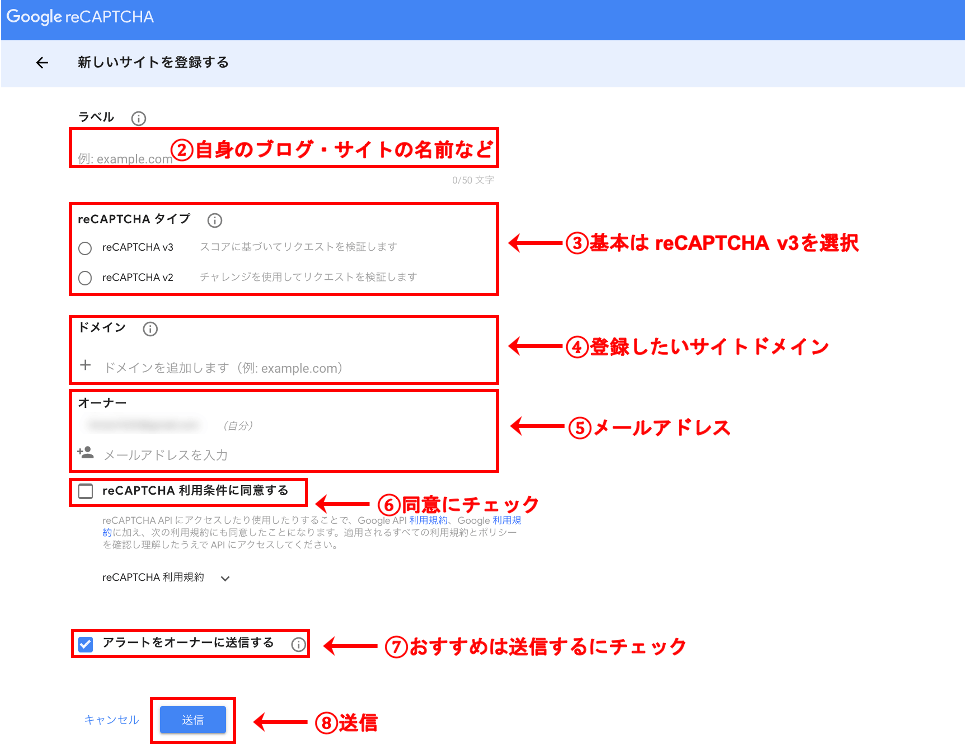
Task: Open the reCAPTCHA タイプ info icon
Action: pos(214,220)
